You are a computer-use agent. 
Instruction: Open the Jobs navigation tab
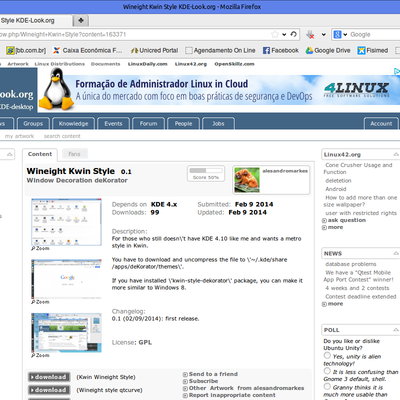218,124
